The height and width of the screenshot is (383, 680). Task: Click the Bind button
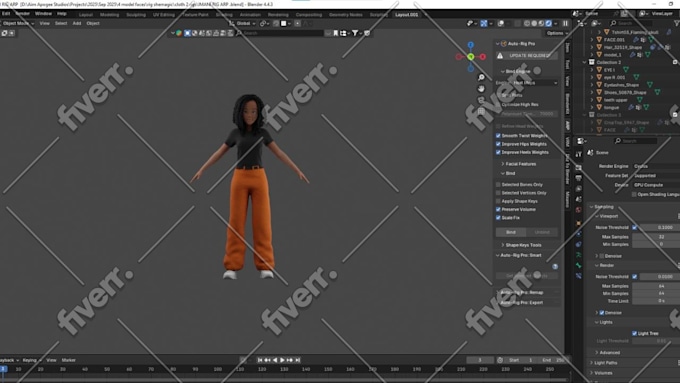pos(511,232)
